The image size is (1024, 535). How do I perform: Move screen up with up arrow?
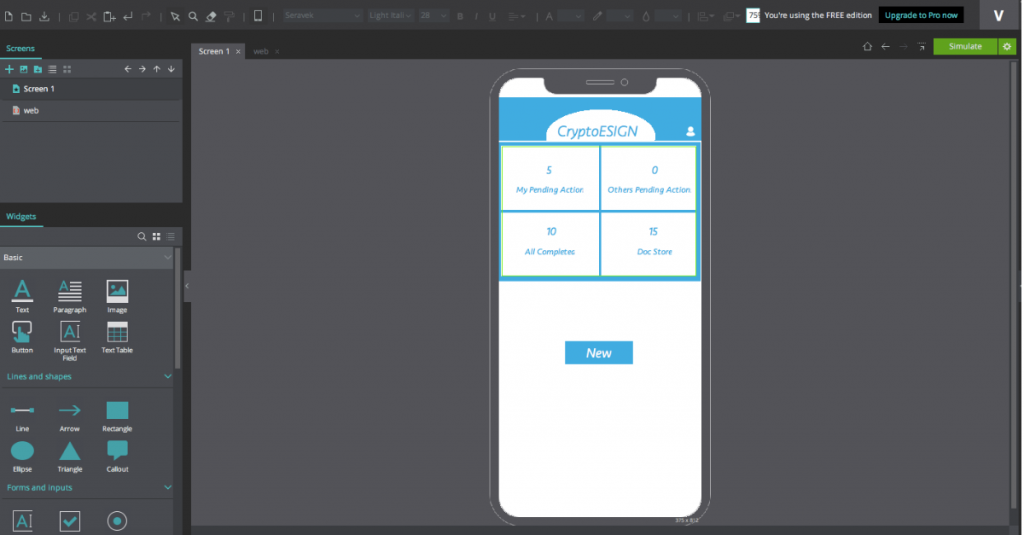pos(157,69)
